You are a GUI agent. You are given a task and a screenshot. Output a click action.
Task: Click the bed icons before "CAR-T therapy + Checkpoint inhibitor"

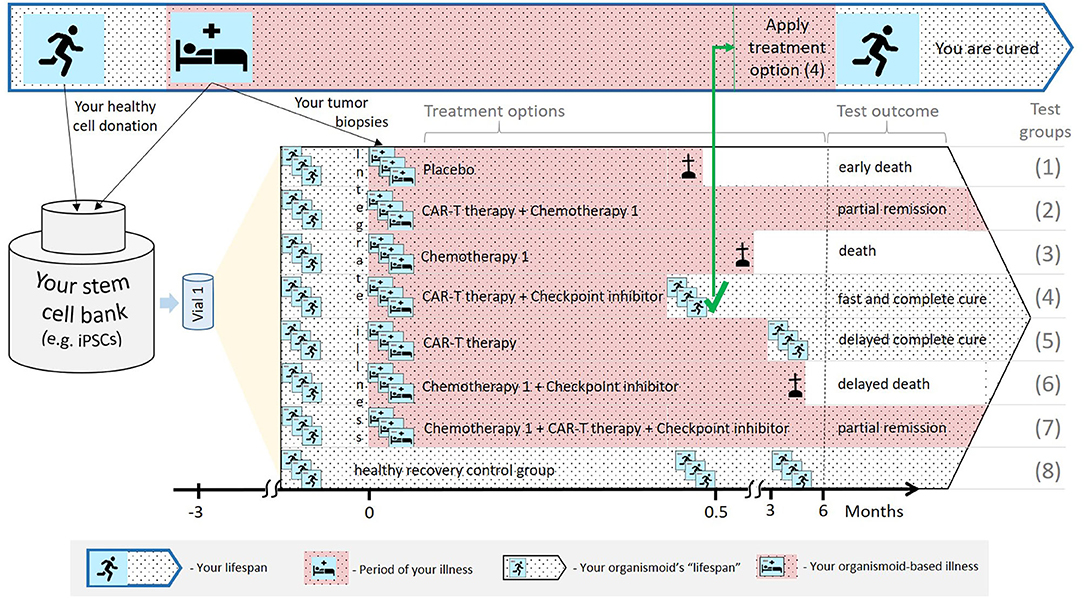tap(391, 297)
